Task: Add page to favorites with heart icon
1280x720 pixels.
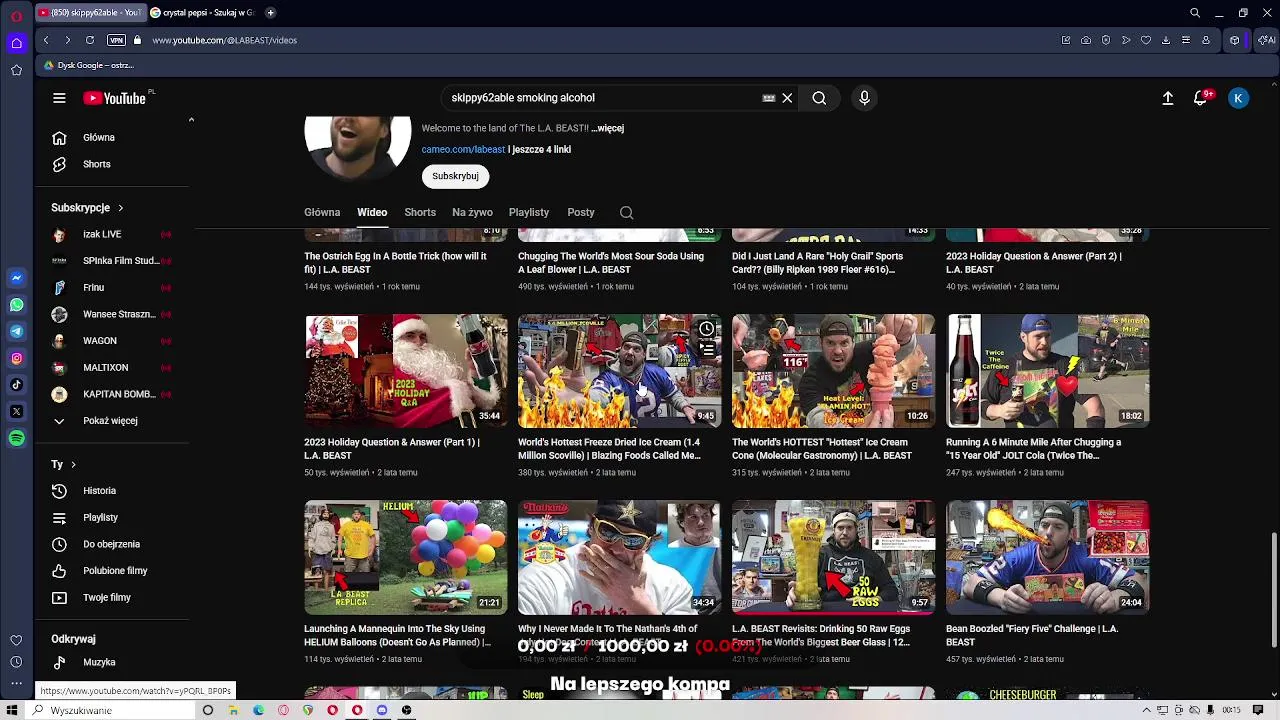Action: coord(1146,40)
